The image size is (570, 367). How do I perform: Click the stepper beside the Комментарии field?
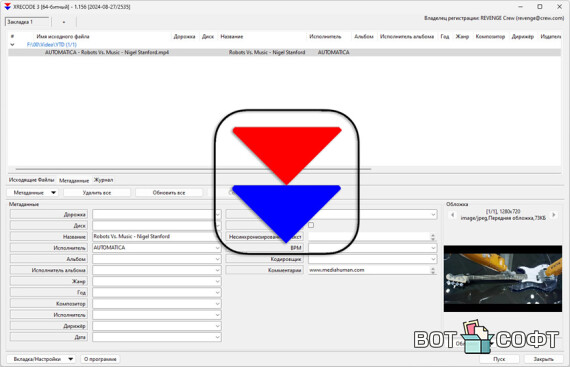tap(433, 270)
